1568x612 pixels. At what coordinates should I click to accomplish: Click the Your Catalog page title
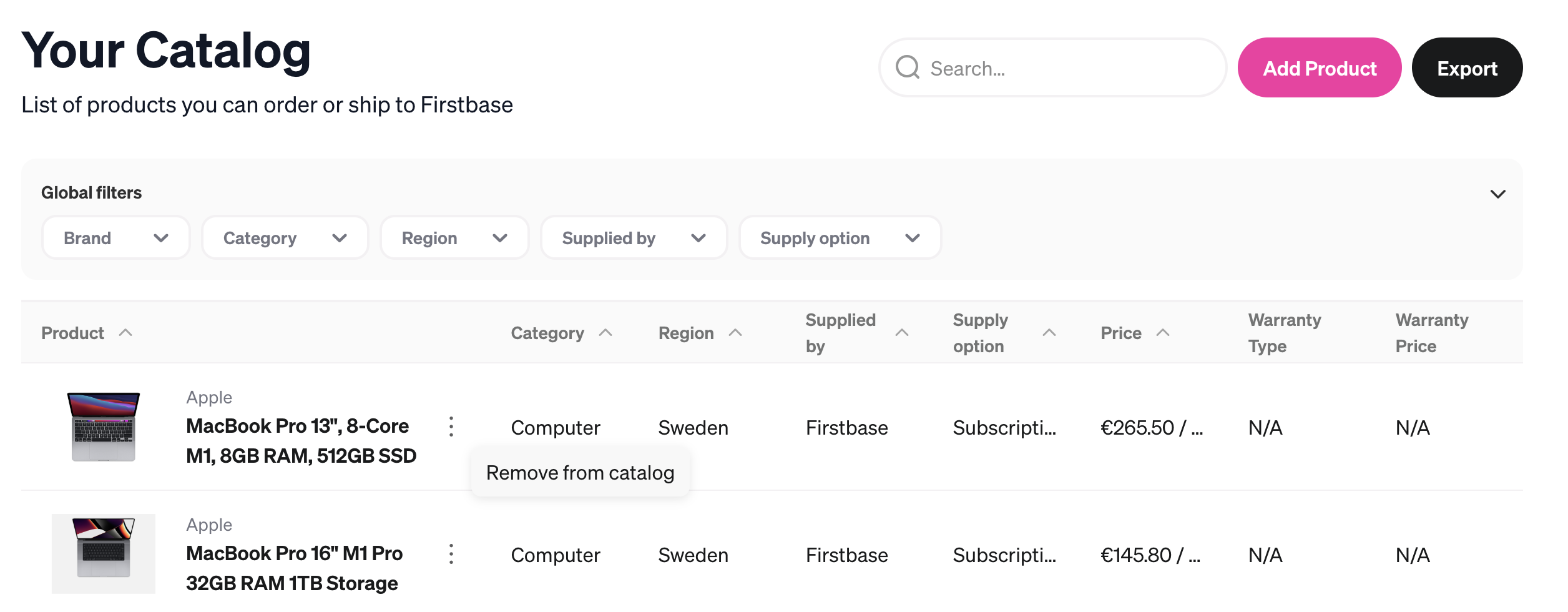pos(166,51)
